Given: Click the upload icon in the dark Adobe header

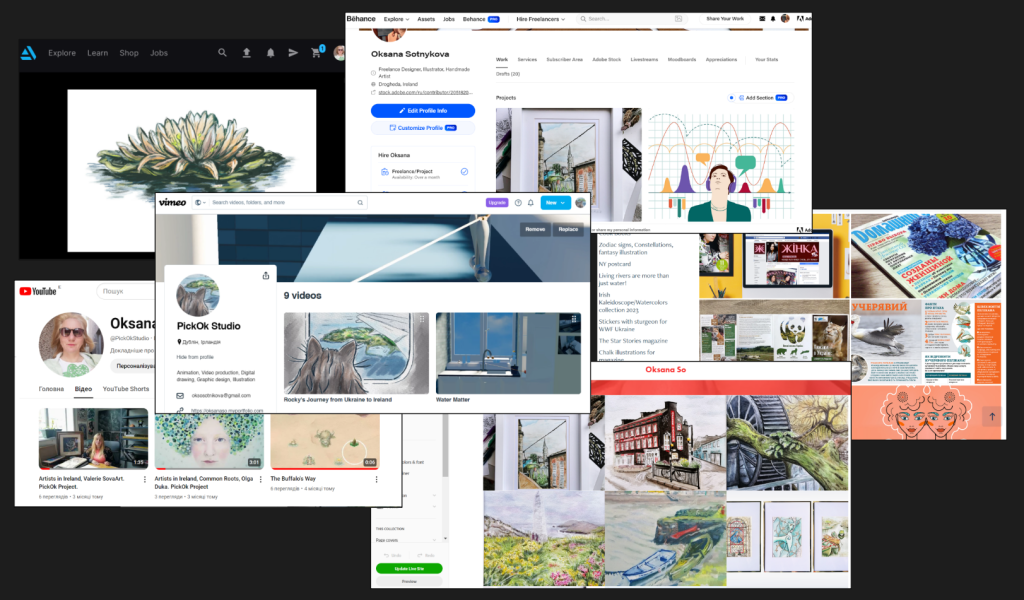Looking at the screenshot, I should coord(247,51).
